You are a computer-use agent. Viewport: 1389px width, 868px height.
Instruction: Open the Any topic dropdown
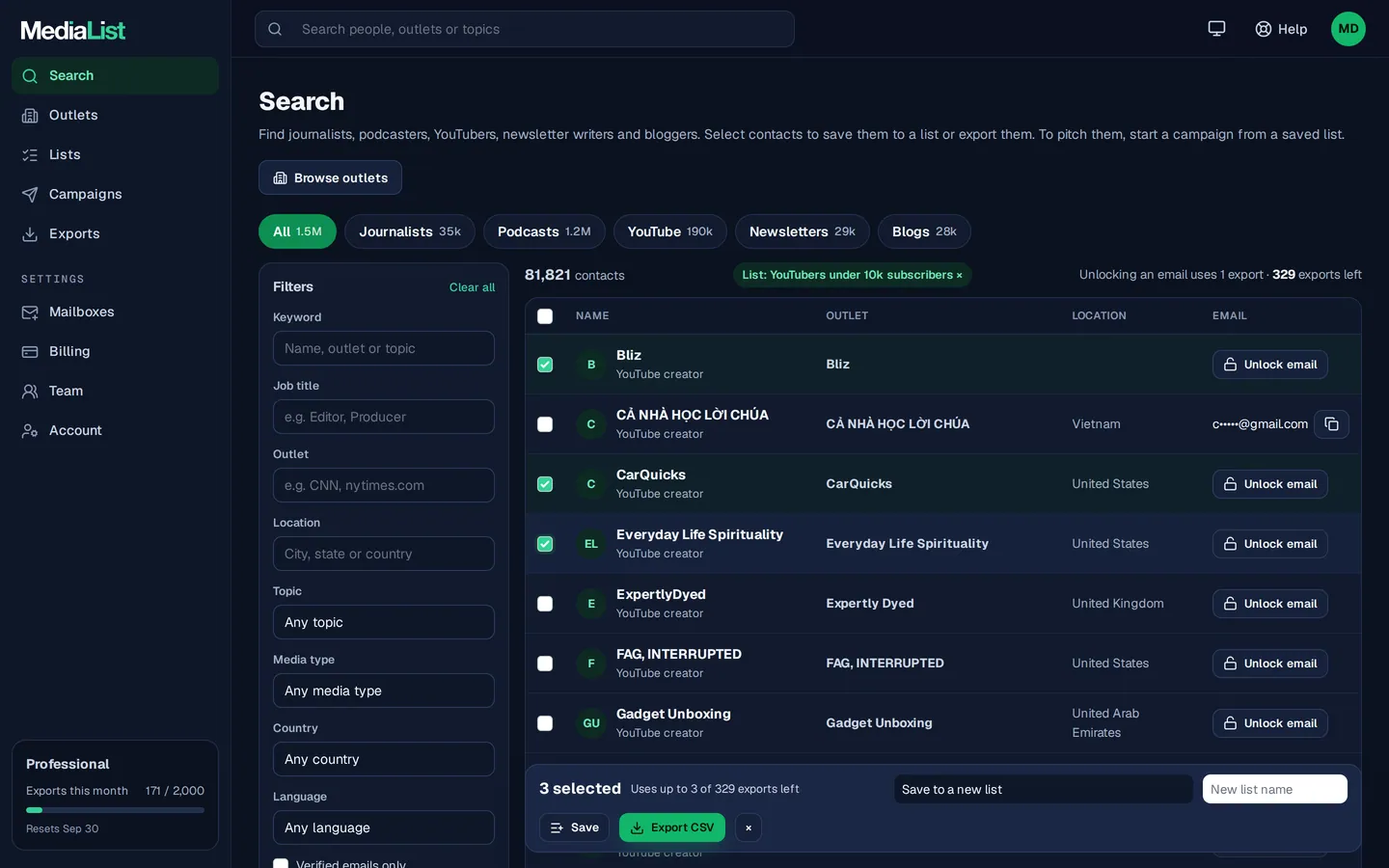pos(384,622)
